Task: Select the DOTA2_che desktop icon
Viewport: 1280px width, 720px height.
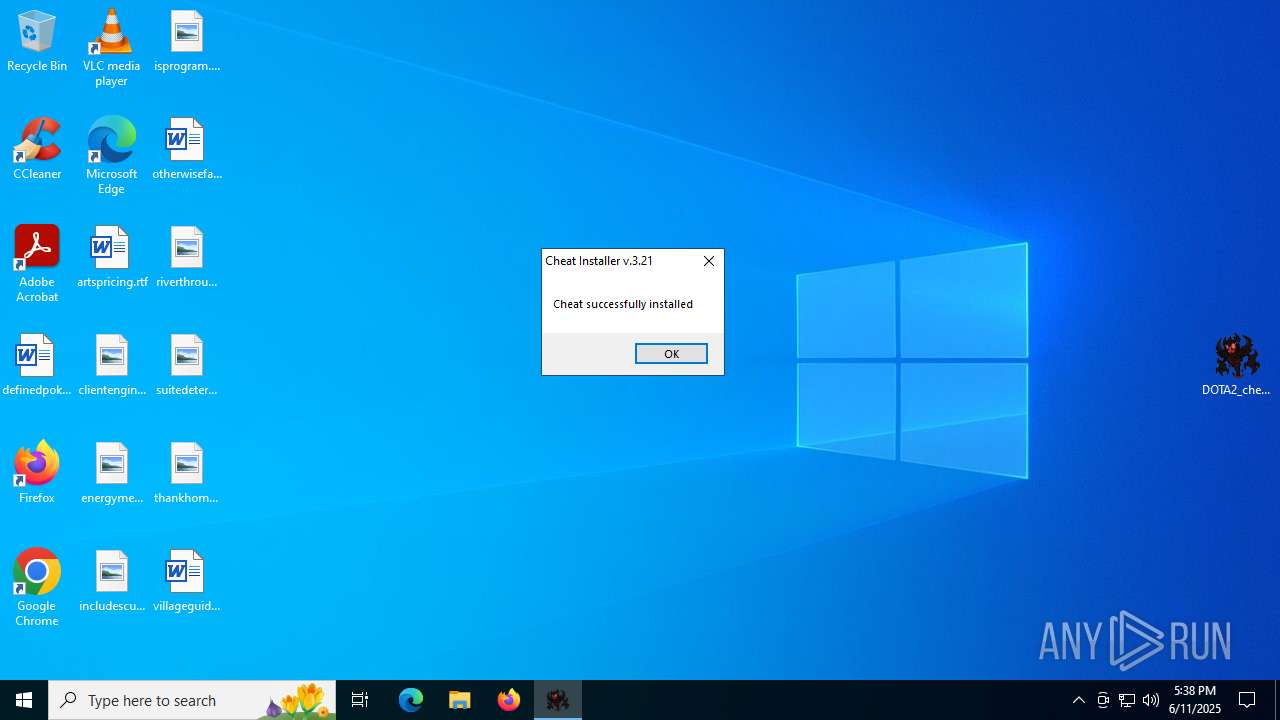Action: point(1236,366)
